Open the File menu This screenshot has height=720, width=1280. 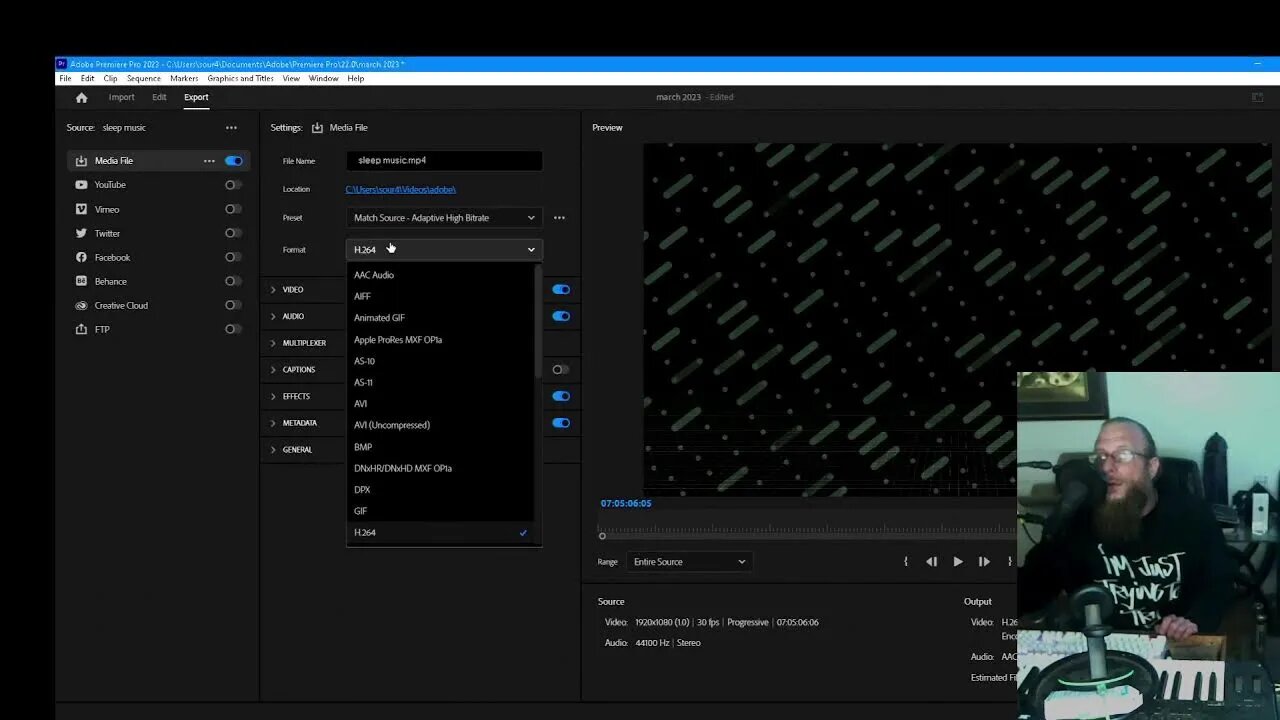[x=65, y=79]
